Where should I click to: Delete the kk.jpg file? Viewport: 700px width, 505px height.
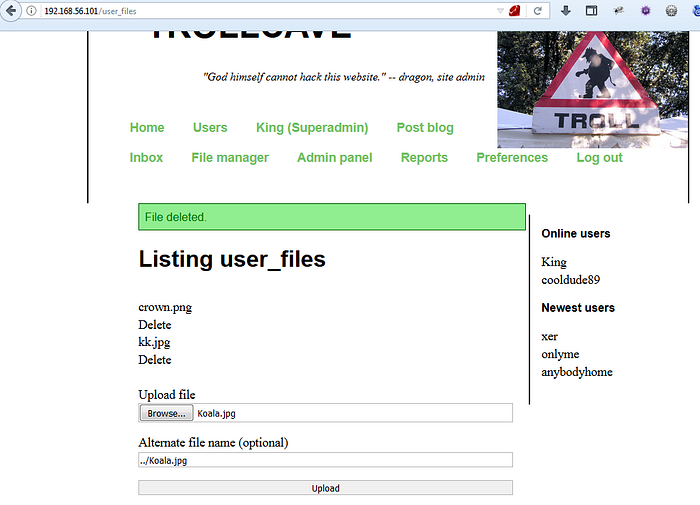[x=154, y=360]
